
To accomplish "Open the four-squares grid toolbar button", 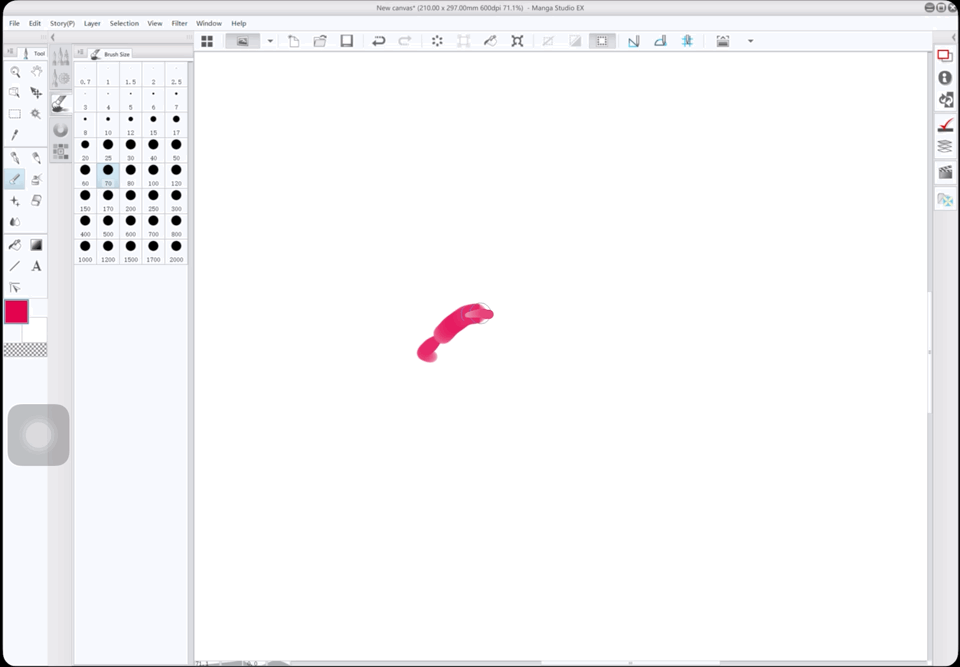I will 207,41.
